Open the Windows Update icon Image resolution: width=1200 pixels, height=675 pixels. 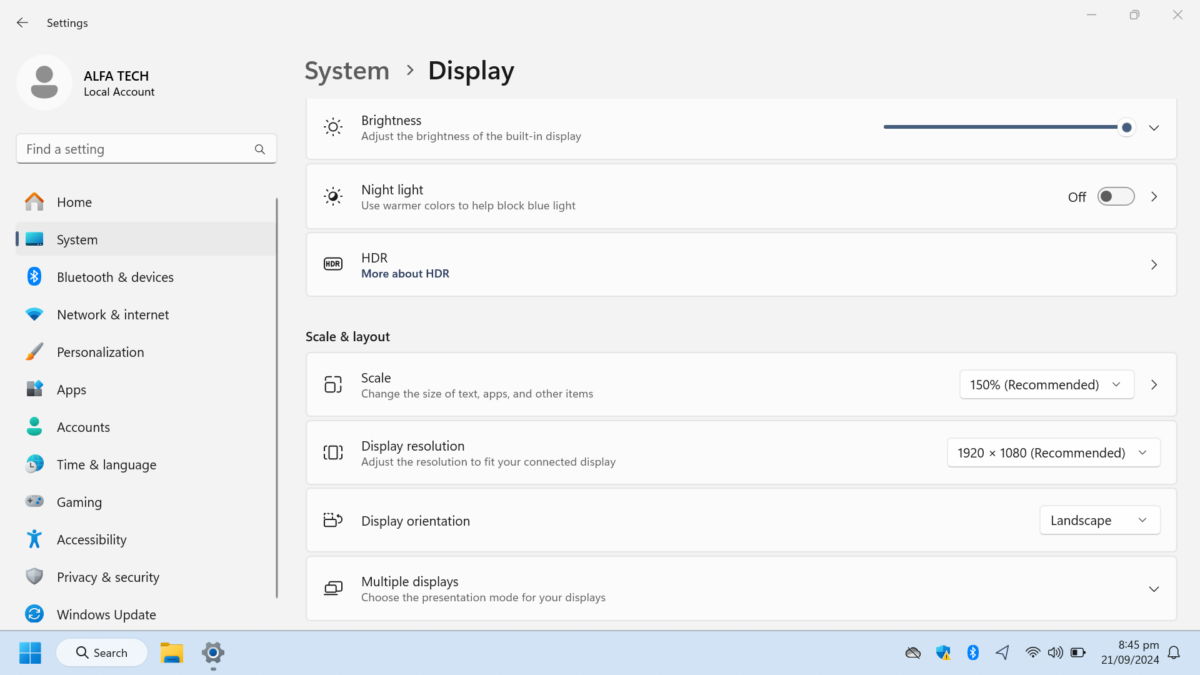[34, 614]
